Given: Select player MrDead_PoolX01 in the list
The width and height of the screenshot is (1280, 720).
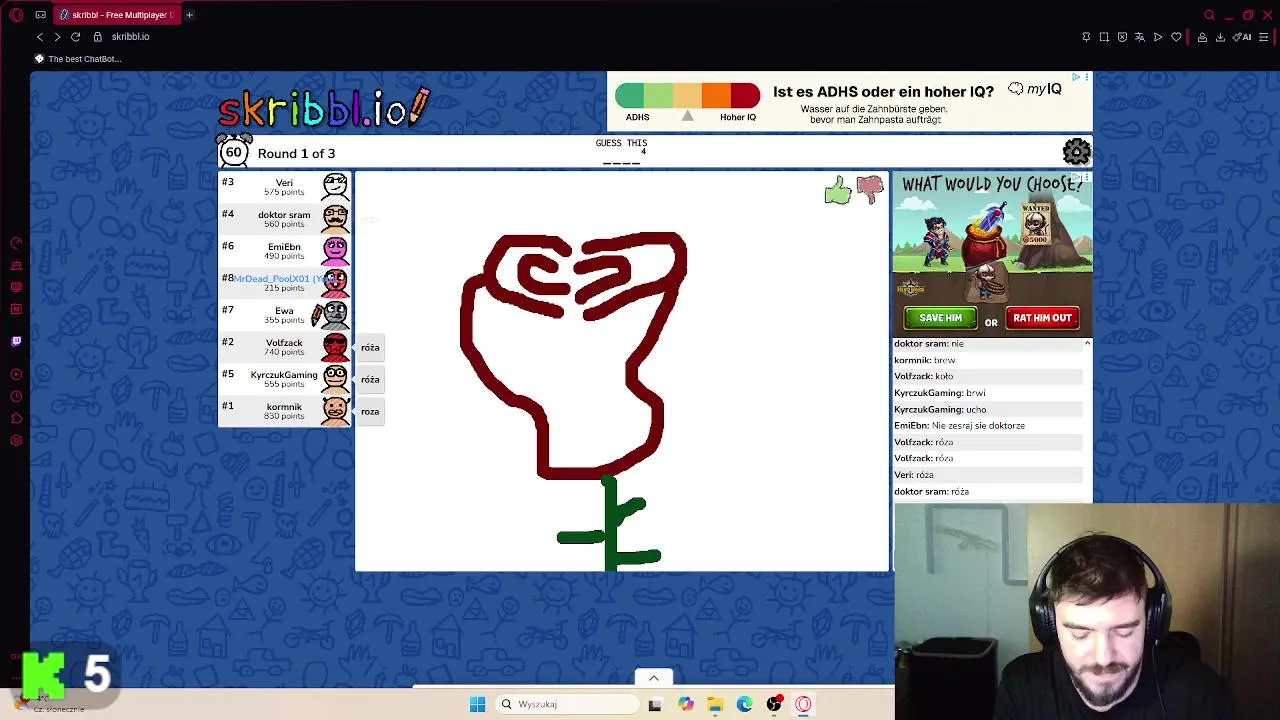Looking at the screenshot, I should click(285, 283).
